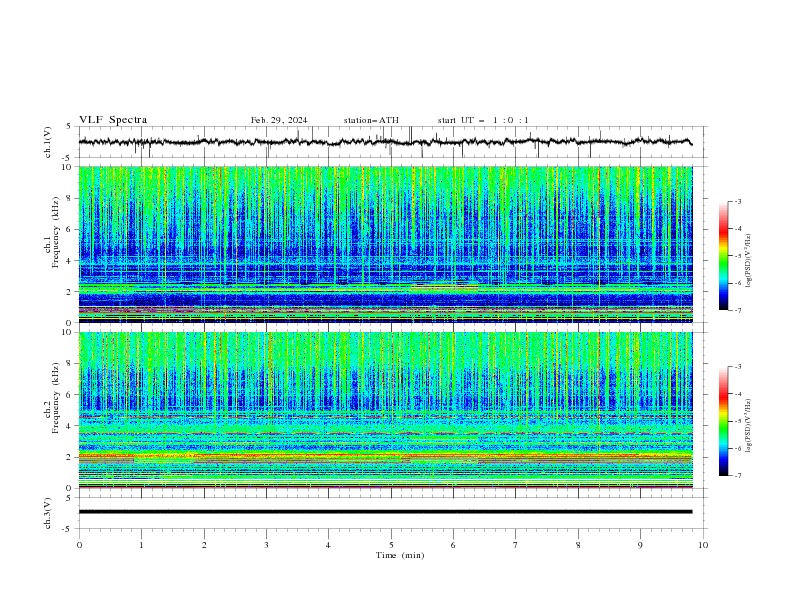Click the ch.1 voltage waveform trace
This screenshot has height=612, width=792.
385,142
